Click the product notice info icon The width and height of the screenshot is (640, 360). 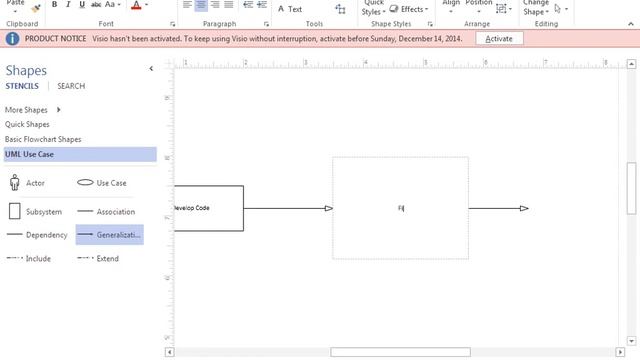pos(12,39)
